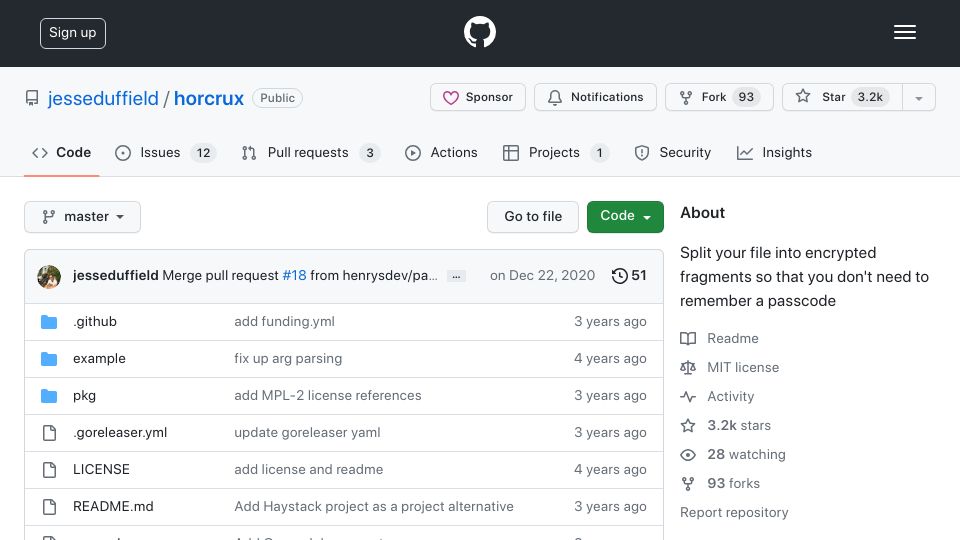Open the Pull requests tab
Image resolution: width=960 pixels, height=540 pixels.
coord(310,152)
